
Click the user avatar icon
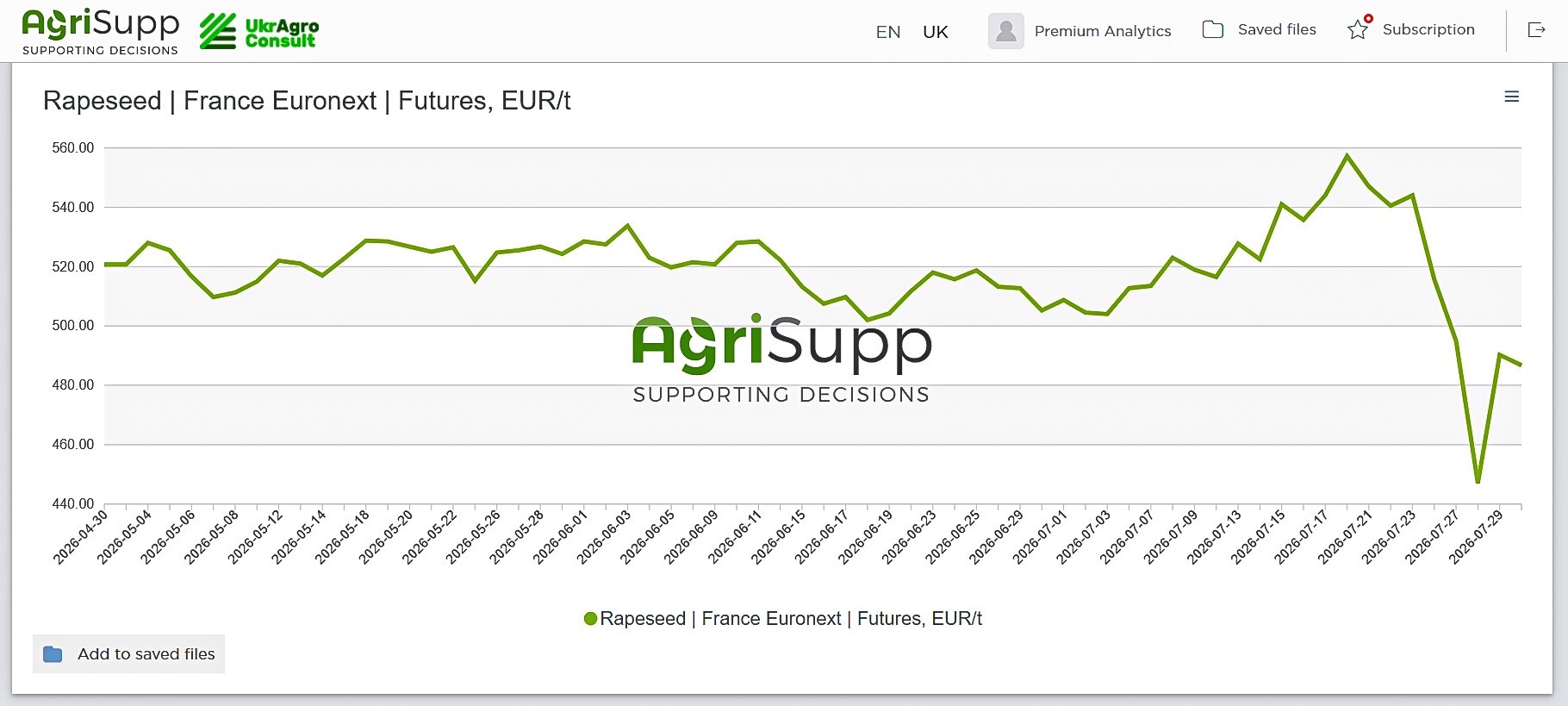point(1005,31)
